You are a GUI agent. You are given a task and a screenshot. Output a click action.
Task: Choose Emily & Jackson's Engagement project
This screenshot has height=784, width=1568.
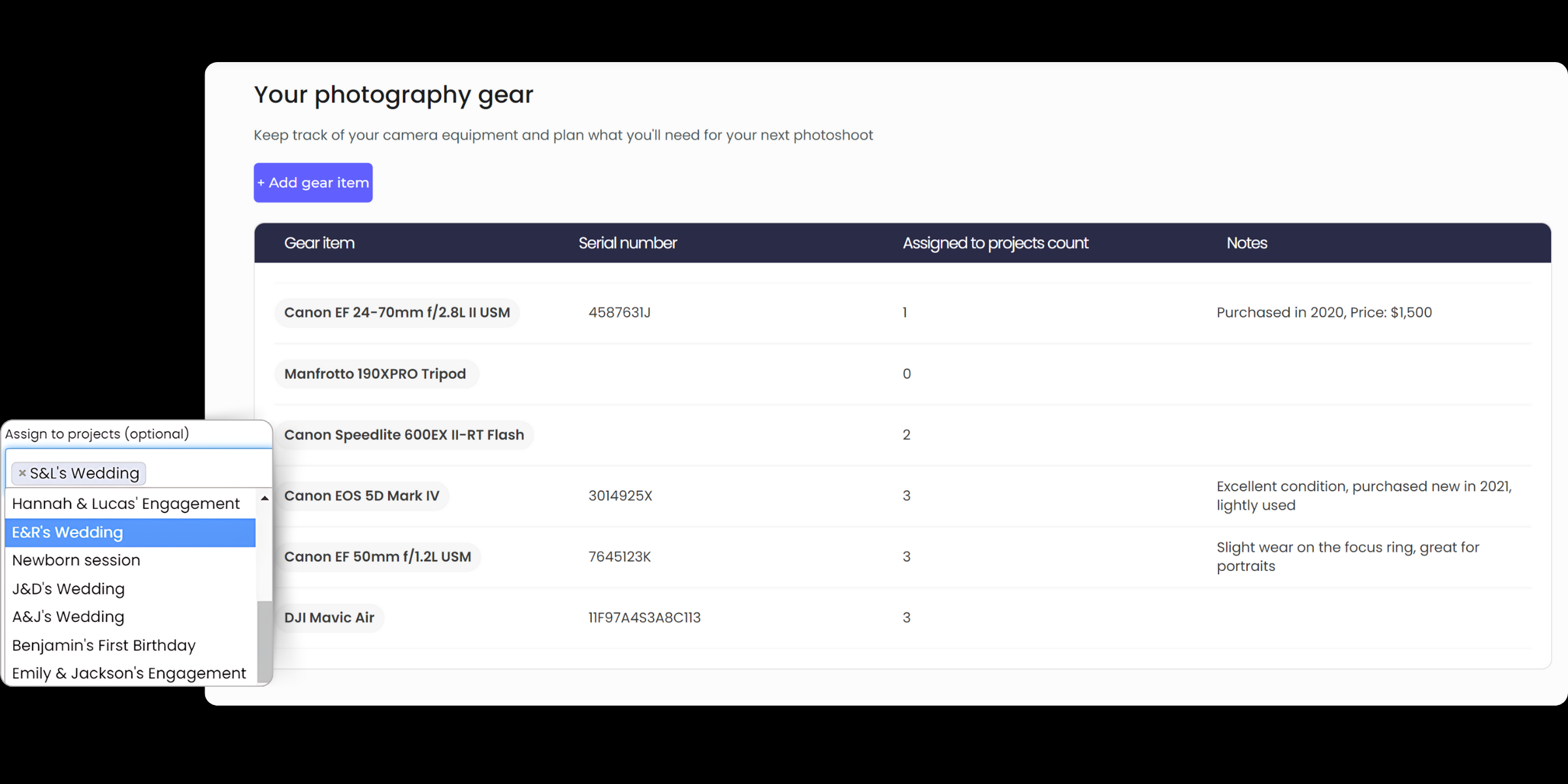(x=130, y=674)
